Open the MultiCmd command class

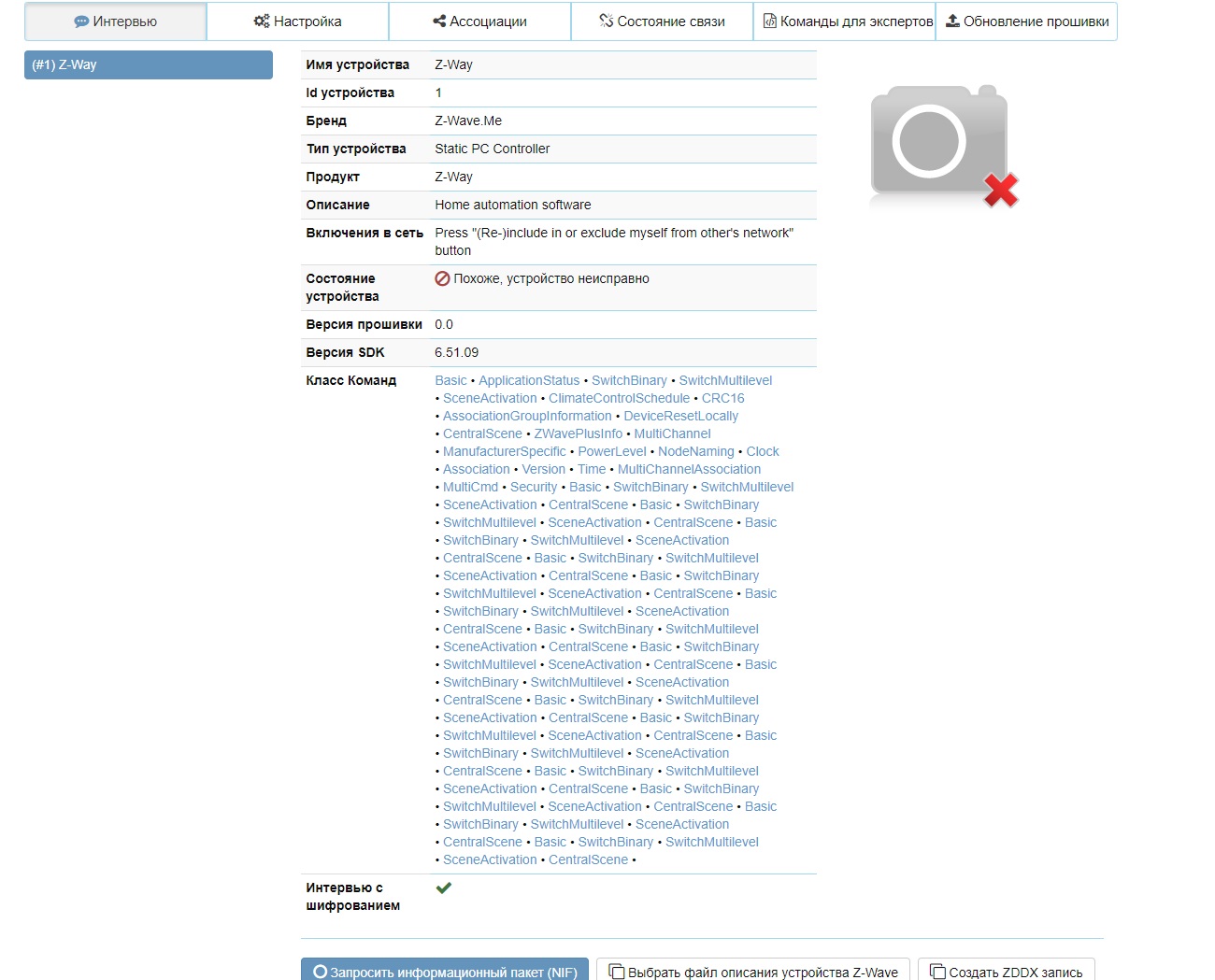point(470,487)
